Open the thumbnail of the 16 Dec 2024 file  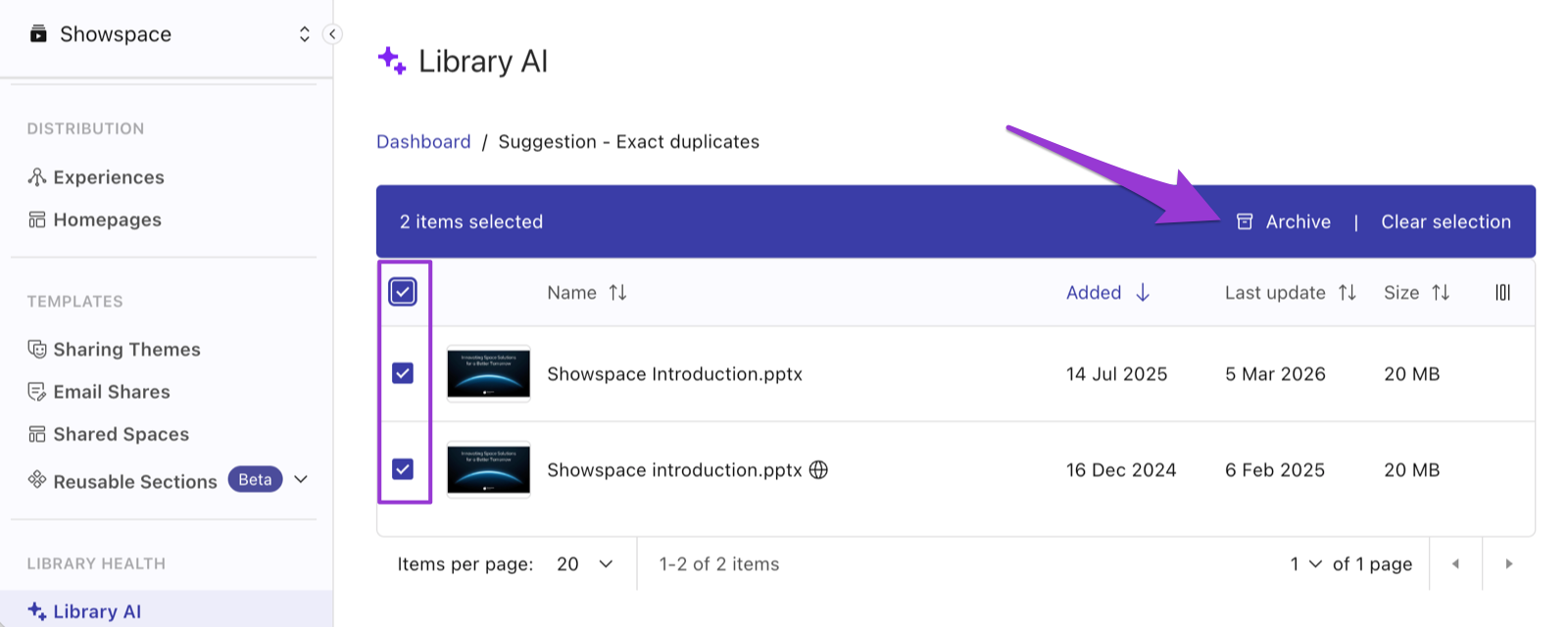pyautogui.click(x=488, y=469)
